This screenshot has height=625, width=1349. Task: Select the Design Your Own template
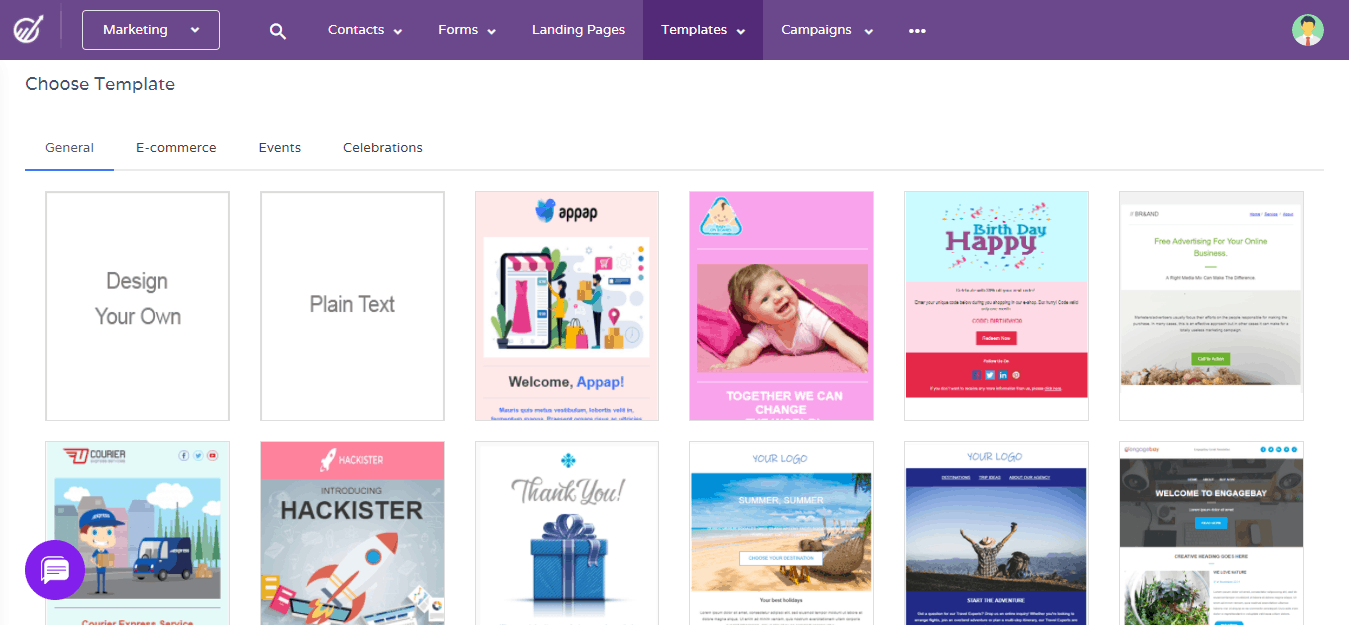tap(137, 306)
